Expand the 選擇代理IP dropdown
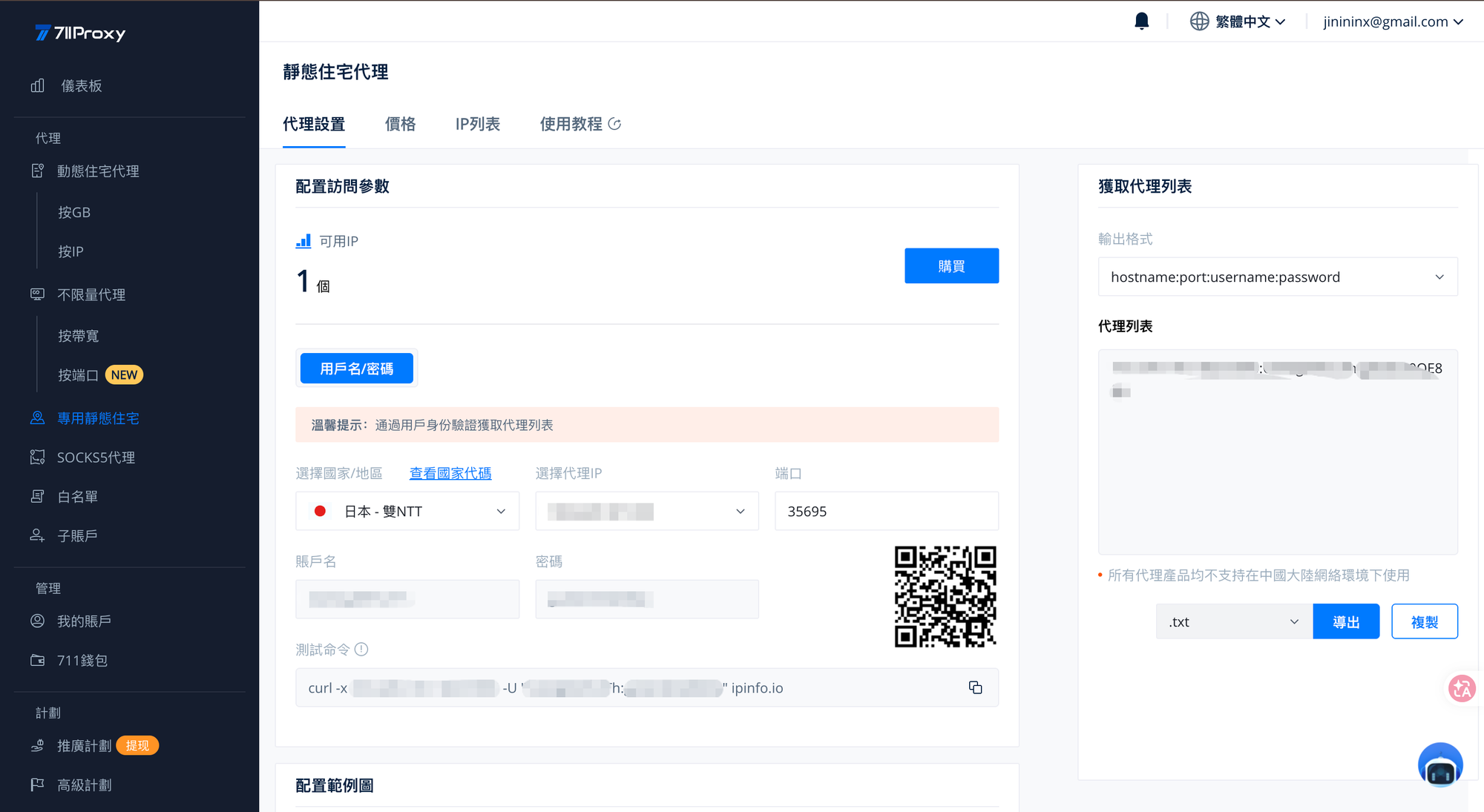 pos(647,511)
